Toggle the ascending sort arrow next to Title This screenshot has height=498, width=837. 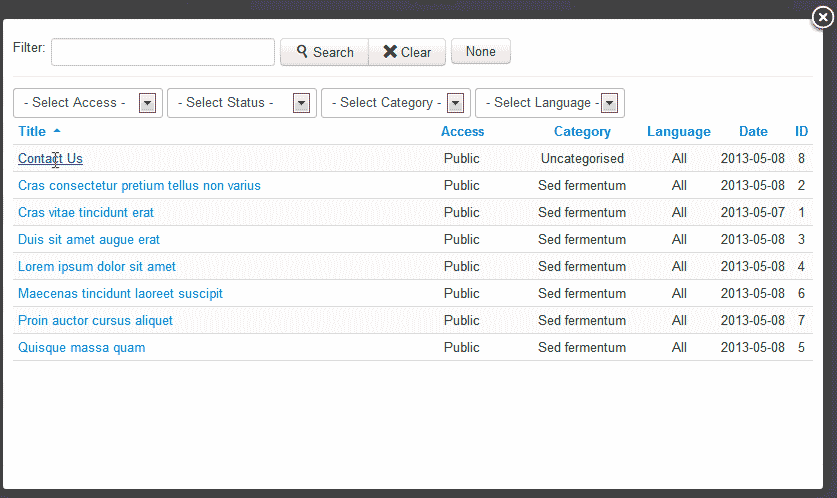pyautogui.click(x=57, y=131)
